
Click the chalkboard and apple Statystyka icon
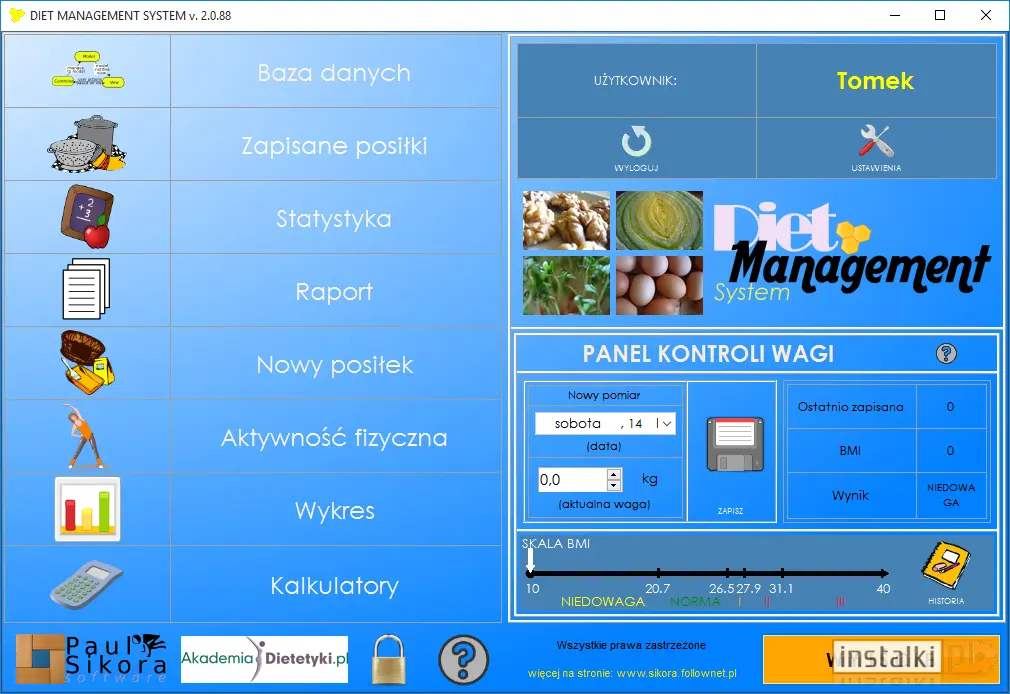[87, 217]
